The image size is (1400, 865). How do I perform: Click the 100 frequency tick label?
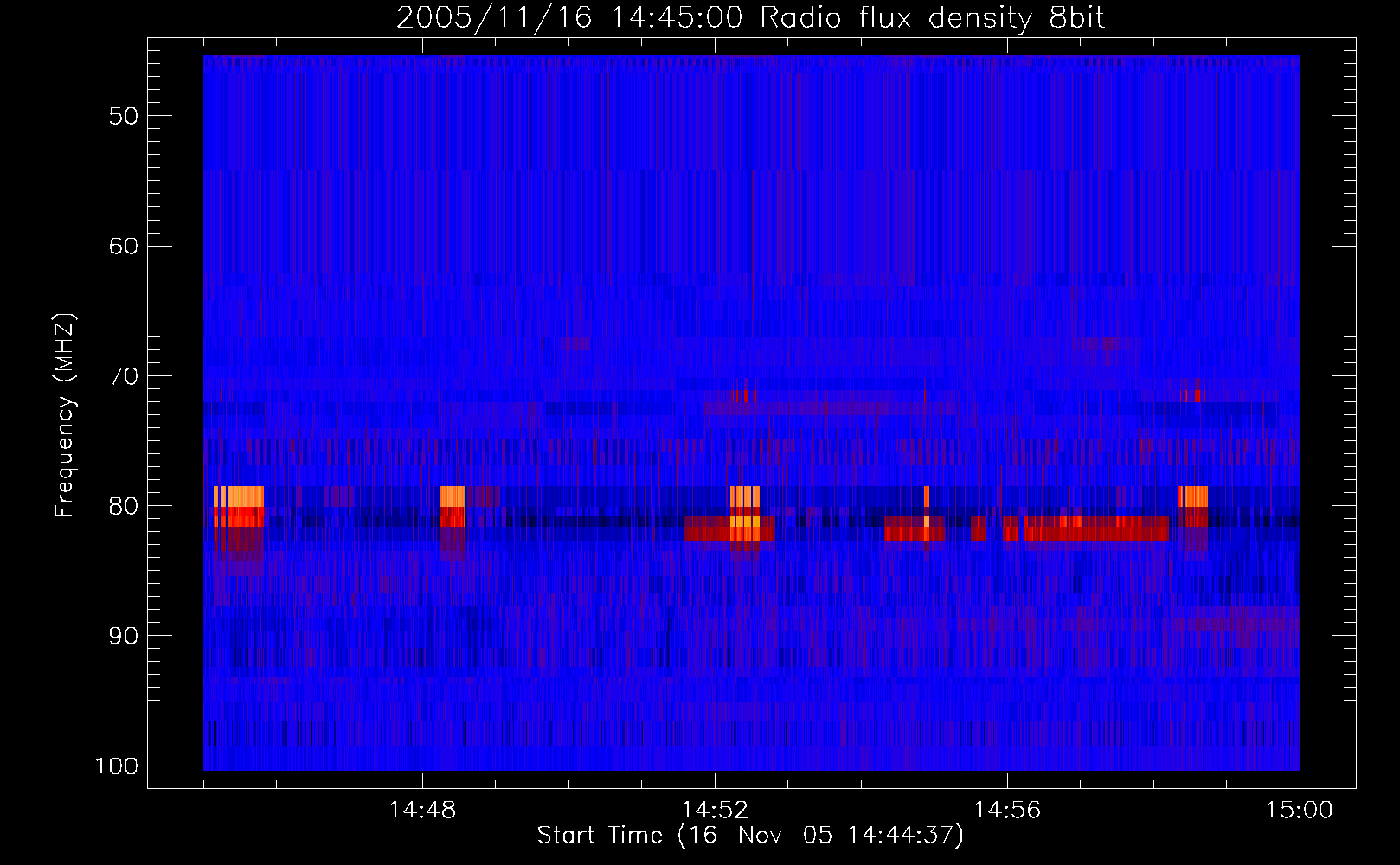point(115,766)
